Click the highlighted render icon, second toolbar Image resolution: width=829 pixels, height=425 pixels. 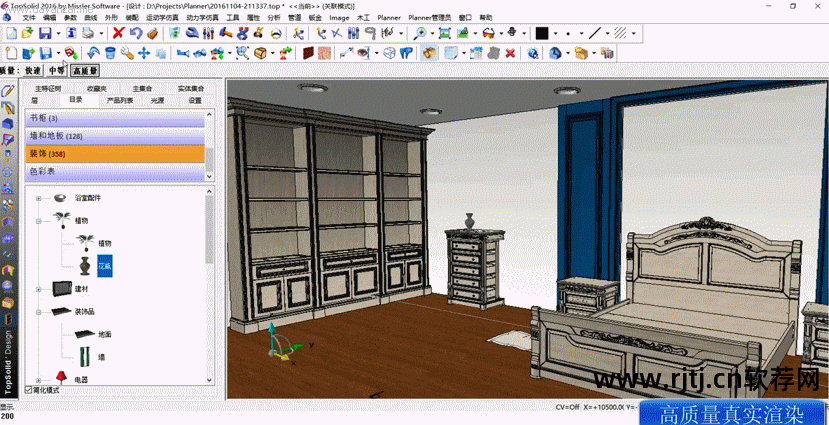point(429,53)
